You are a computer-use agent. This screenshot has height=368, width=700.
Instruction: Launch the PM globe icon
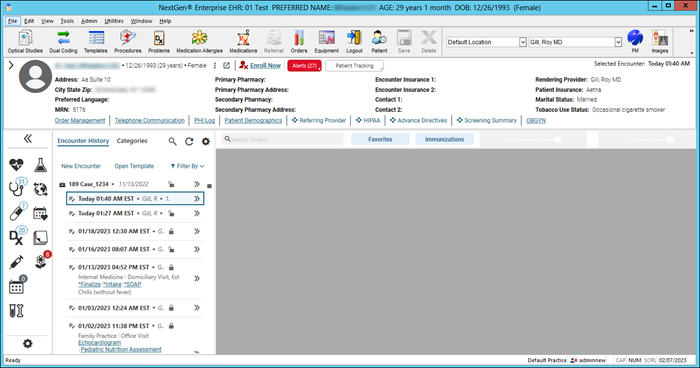click(x=635, y=42)
